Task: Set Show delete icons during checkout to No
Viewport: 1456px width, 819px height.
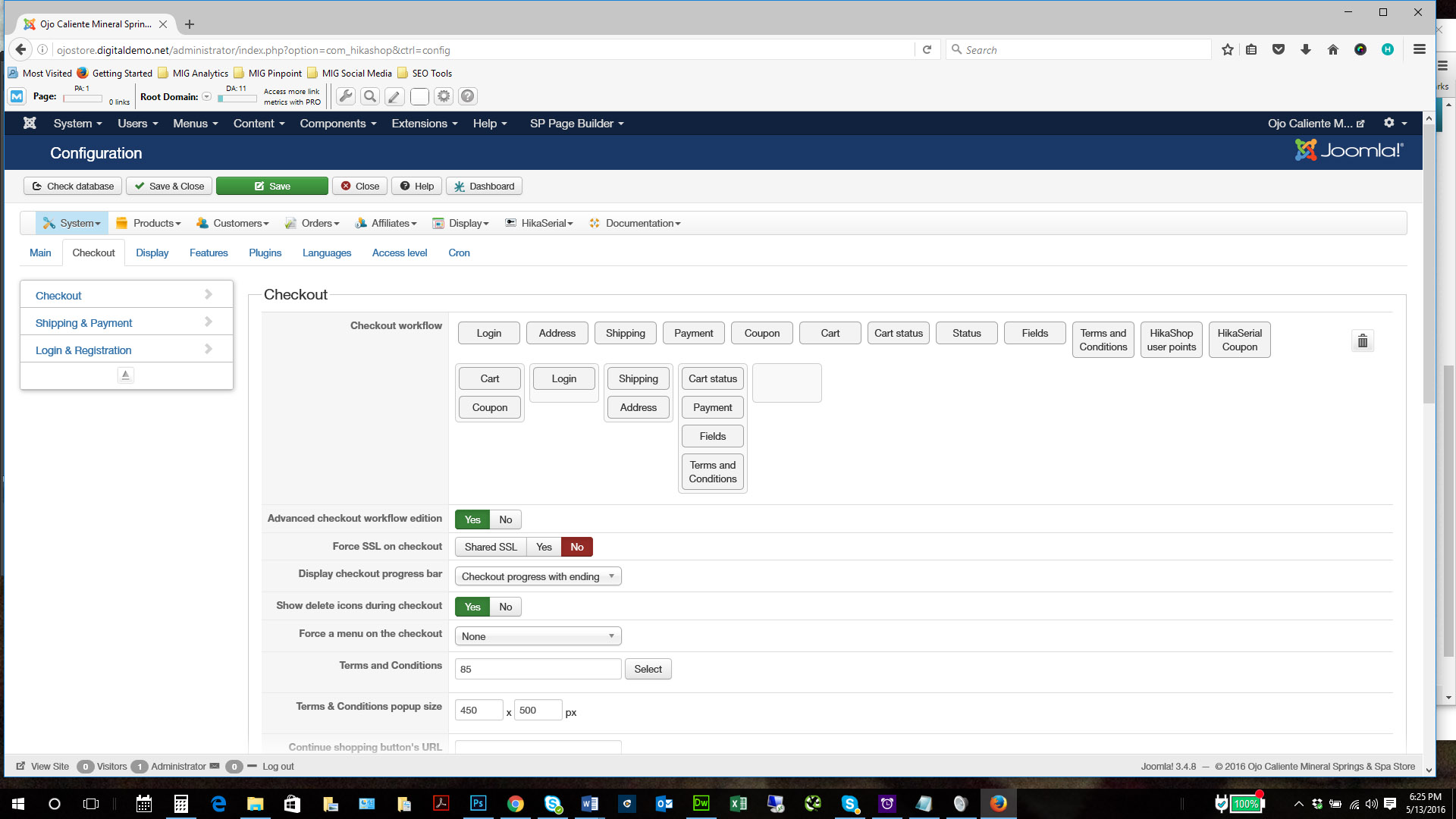Action: pyautogui.click(x=505, y=607)
